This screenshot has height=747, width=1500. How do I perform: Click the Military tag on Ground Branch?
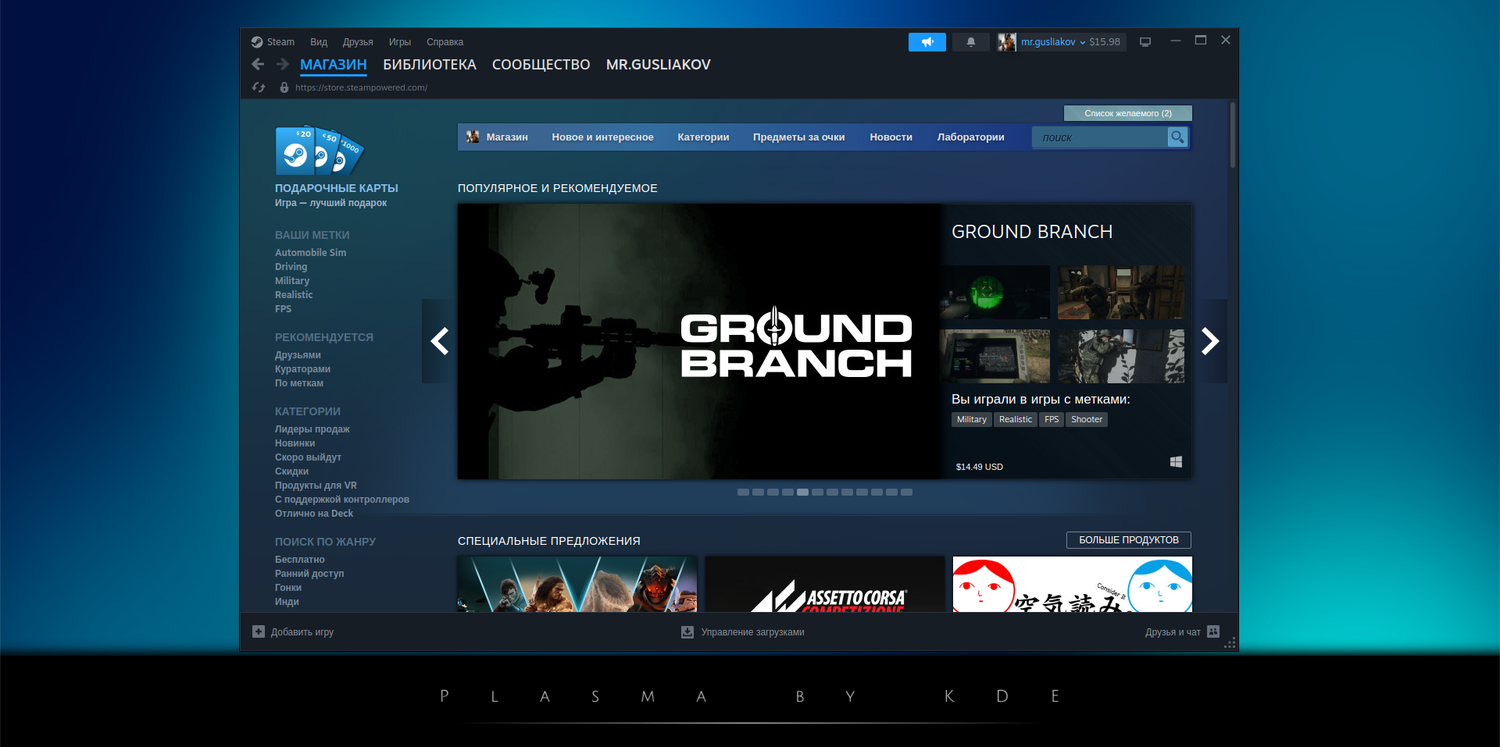click(x=972, y=420)
